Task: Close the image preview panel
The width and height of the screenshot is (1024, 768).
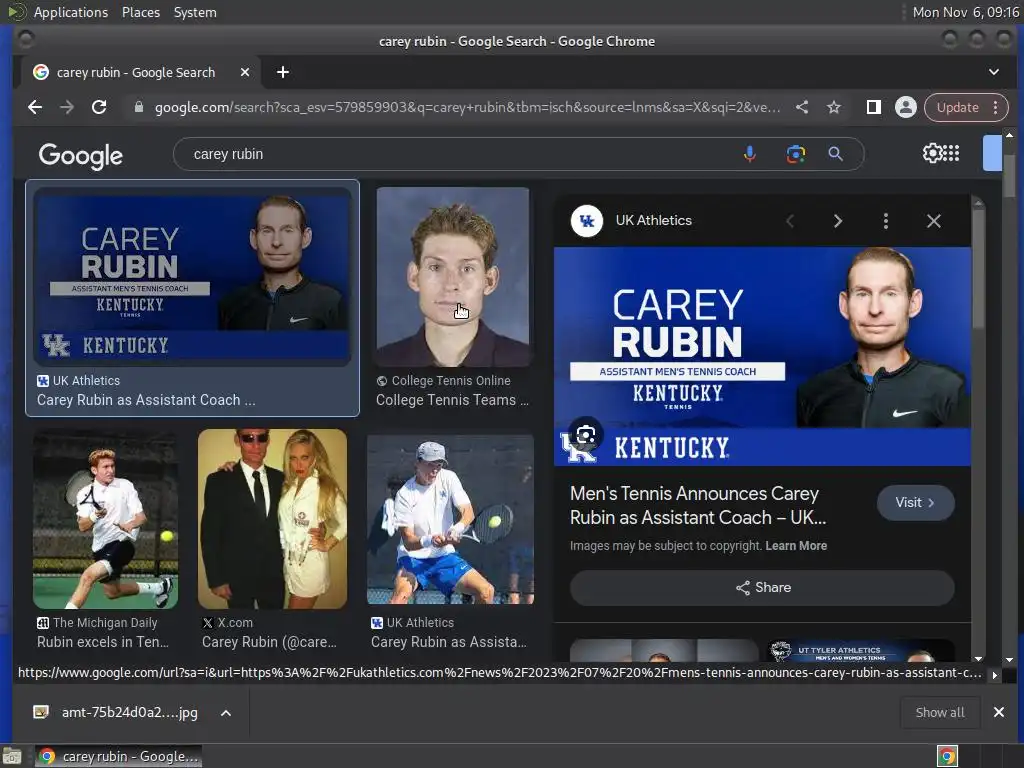Action: (x=934, y=221)
